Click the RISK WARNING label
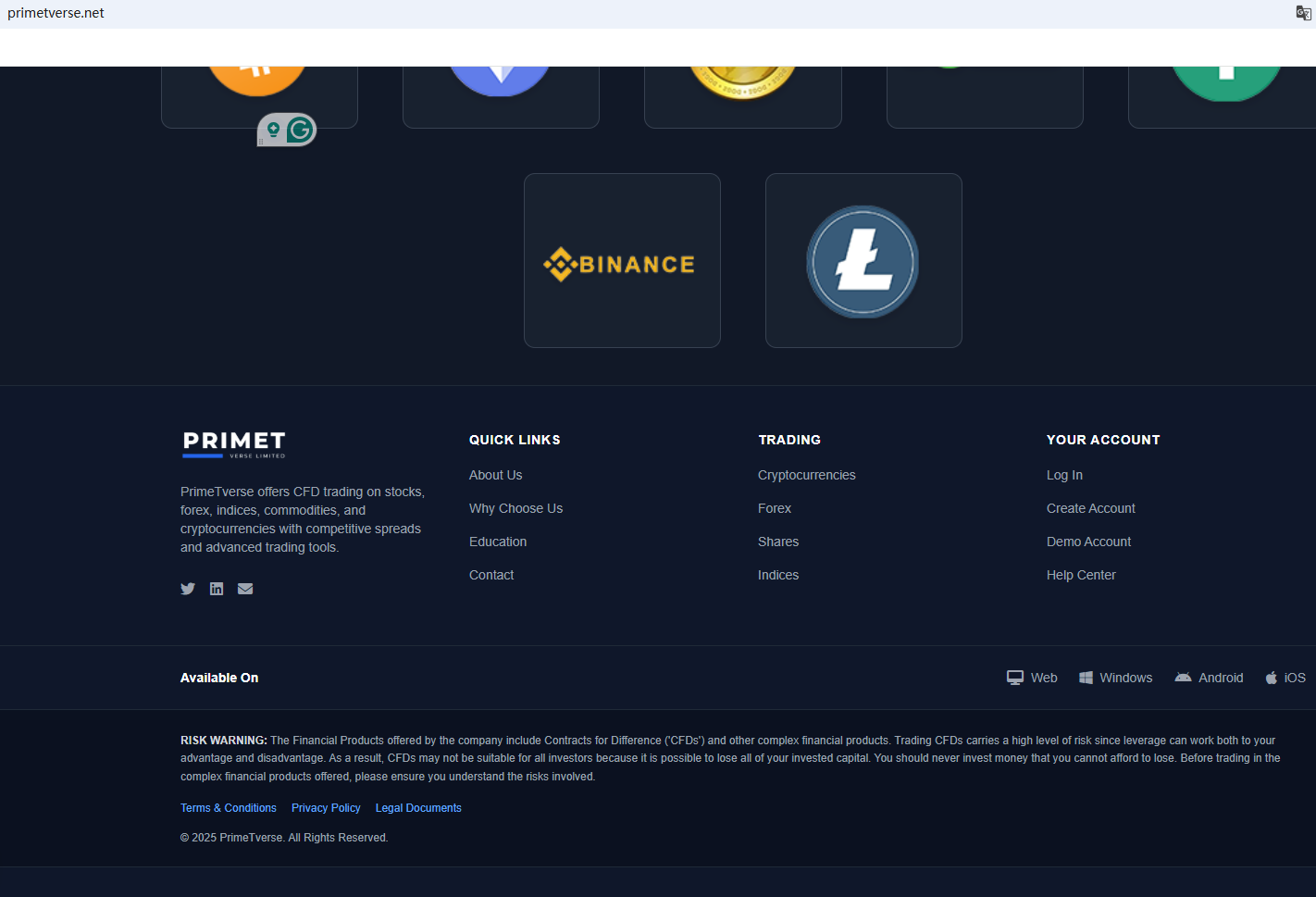The width and height of the screenshot is (1316, 897). 224,741
